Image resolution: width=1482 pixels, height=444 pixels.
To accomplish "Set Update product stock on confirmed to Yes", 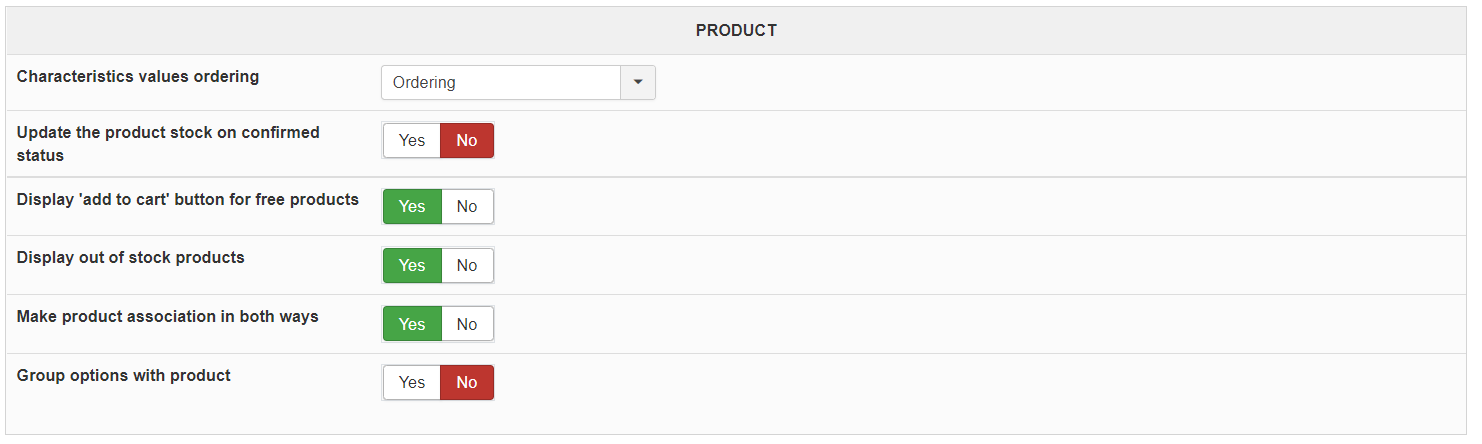I will [412, 141].
